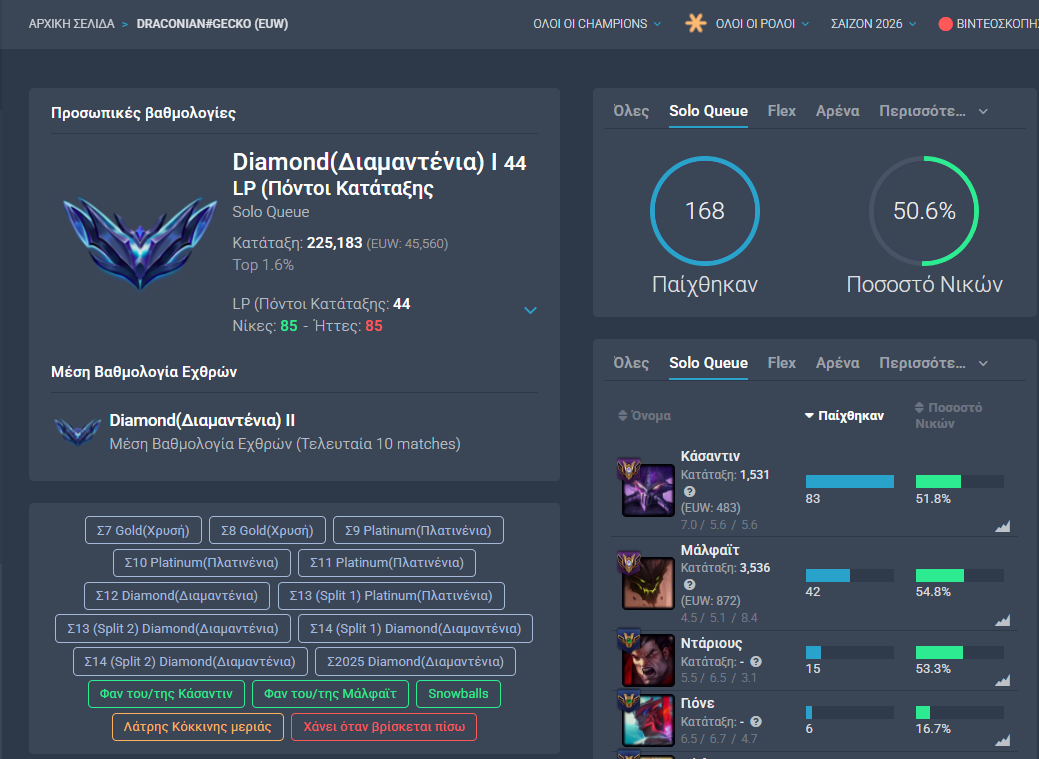Image resolution: width=1039 pixels, height=759 pixels.
Task: Click the Φαν του/της Κάσαντιν tag
Action: pos(166,694)
